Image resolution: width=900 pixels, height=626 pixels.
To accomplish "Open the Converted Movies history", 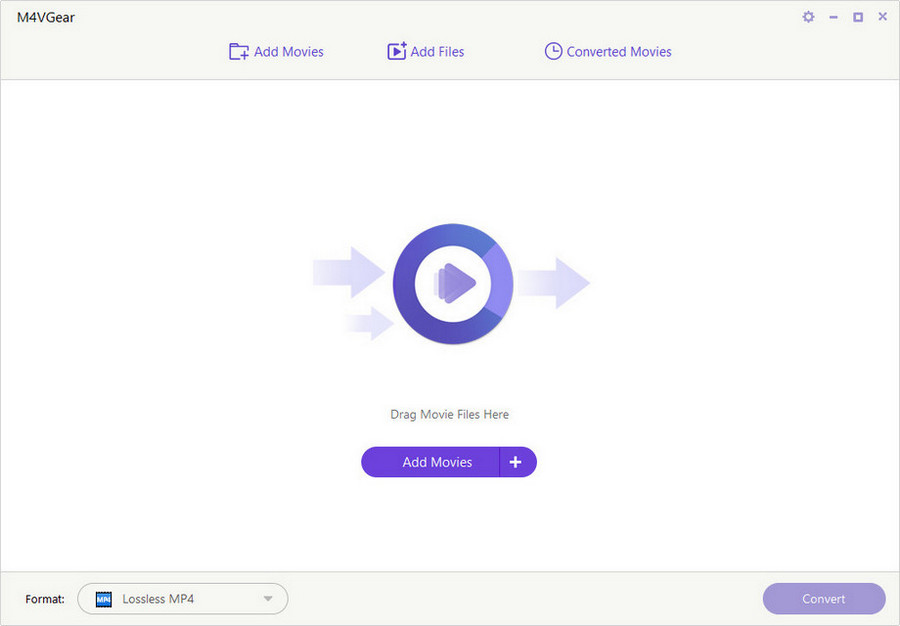I will [x=608, y=52].
